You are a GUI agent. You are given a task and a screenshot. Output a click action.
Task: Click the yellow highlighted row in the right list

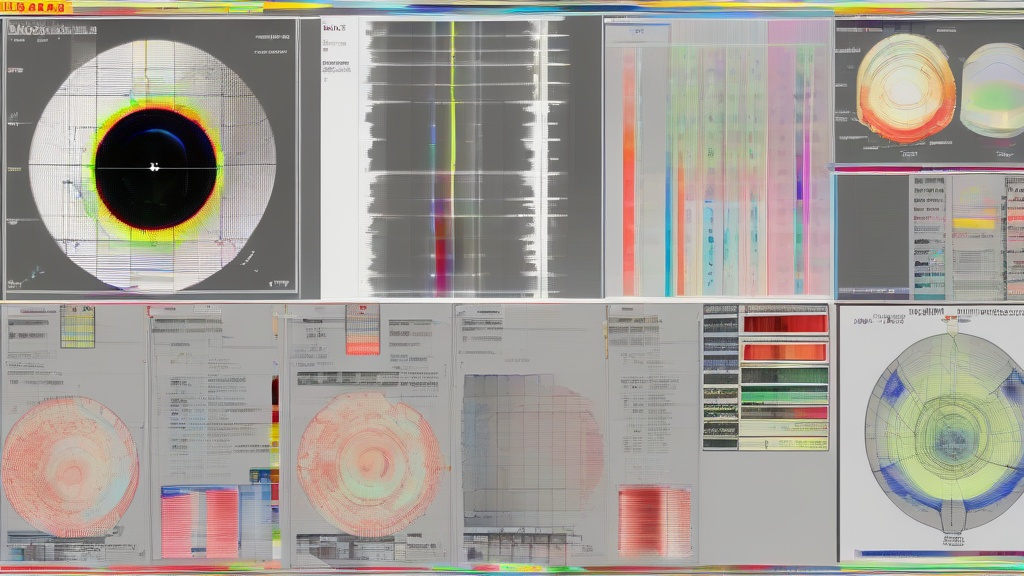pos(974,223)
